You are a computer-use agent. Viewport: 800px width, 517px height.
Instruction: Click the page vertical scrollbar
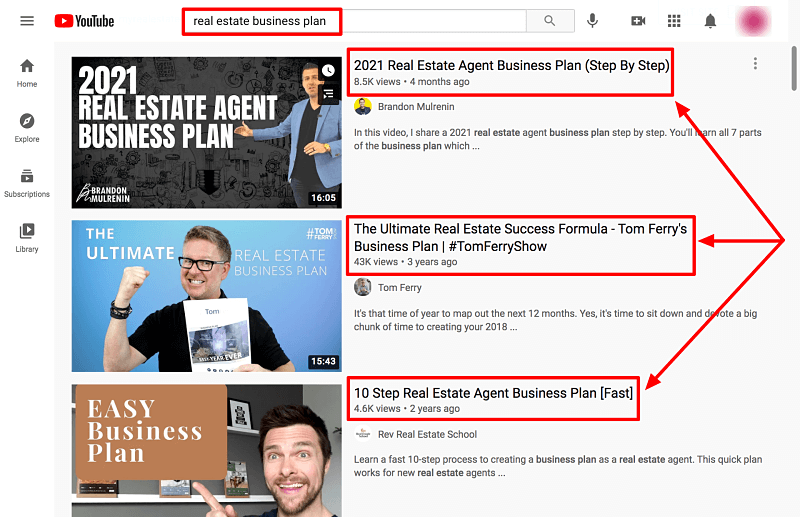pos(794,68)
